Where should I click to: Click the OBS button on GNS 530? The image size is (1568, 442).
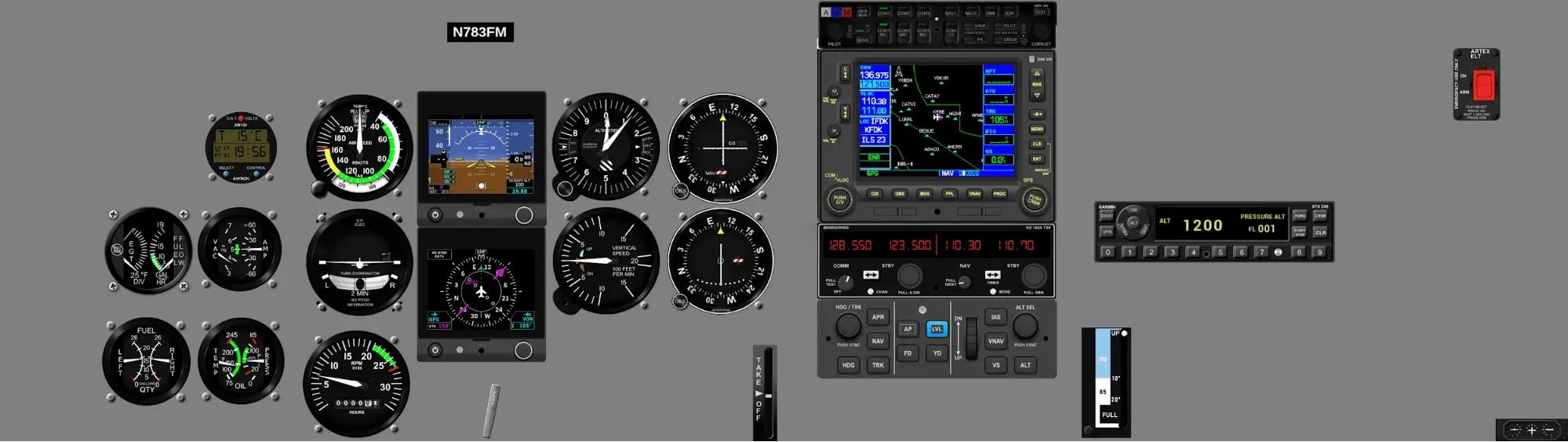point(900,194)
